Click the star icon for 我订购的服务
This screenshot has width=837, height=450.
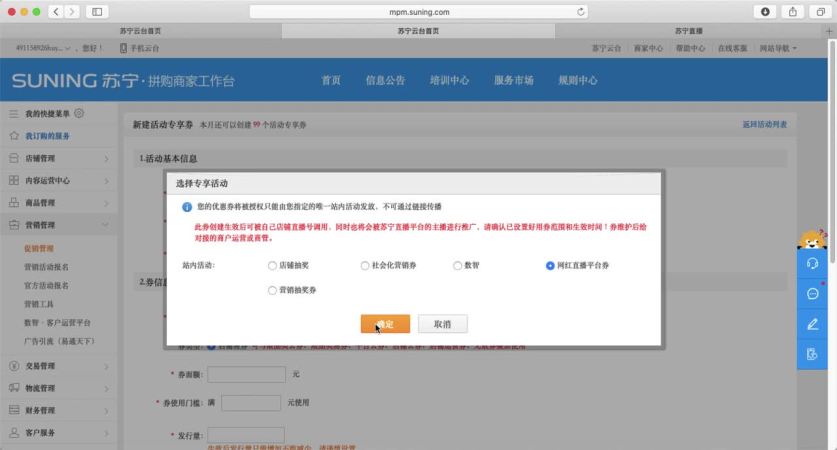[14, 136]
